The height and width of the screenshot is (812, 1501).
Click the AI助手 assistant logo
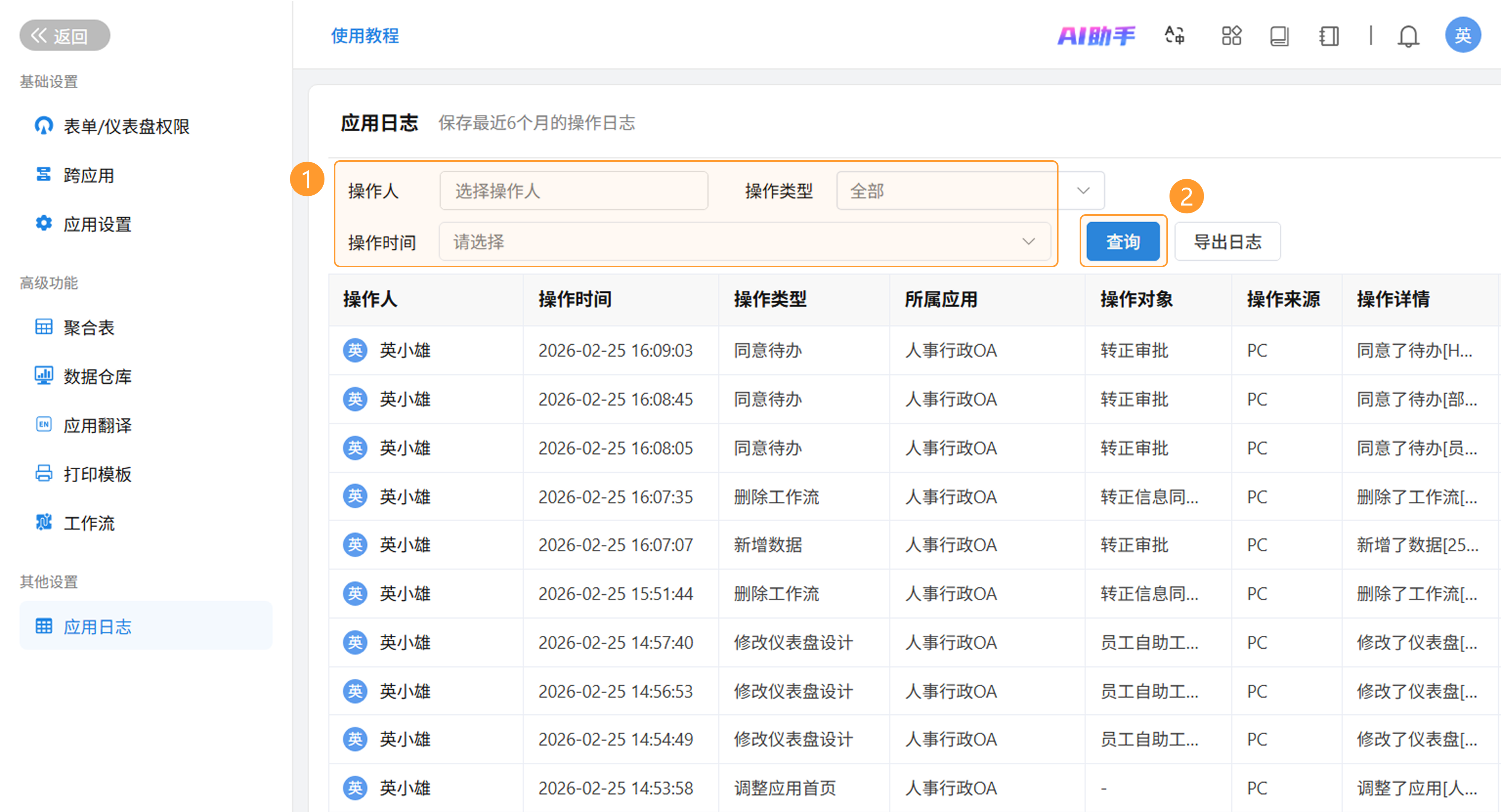(x=1095, y=36)
